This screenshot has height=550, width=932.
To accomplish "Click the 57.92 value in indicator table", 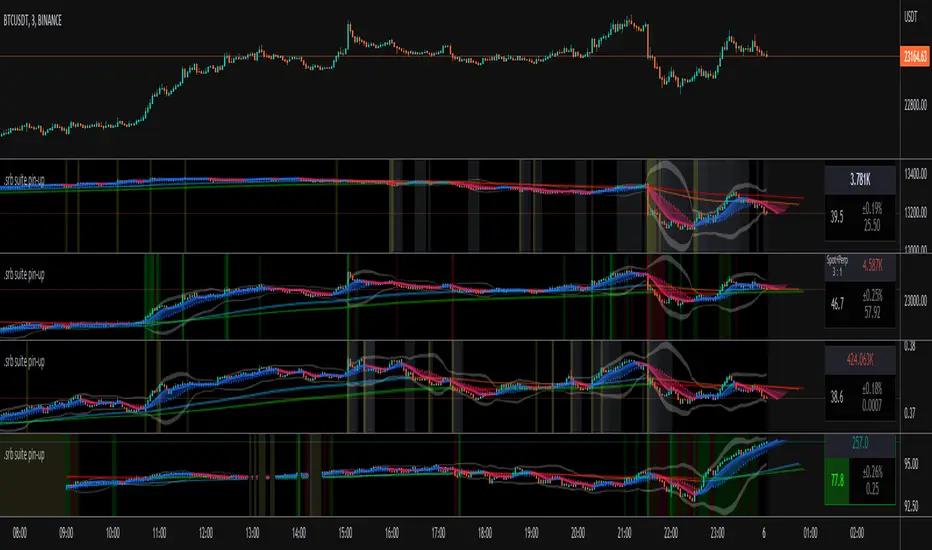I will pos(872,312).
